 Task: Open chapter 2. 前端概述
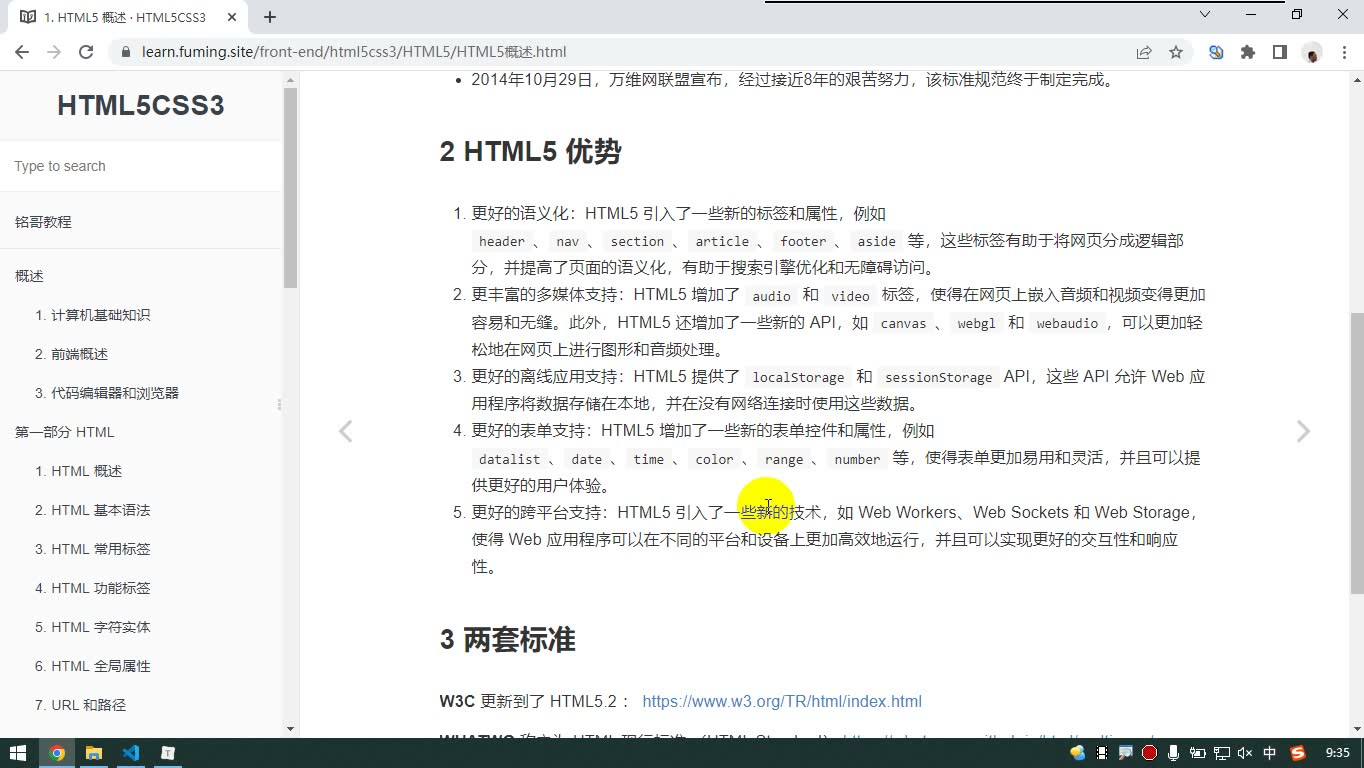click(71, 354)
